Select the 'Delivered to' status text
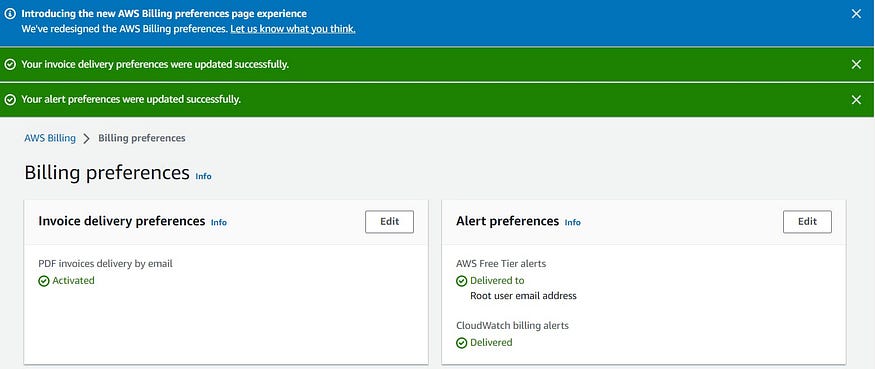This screenshot has width=875, height=369. [x=497, y=280]
